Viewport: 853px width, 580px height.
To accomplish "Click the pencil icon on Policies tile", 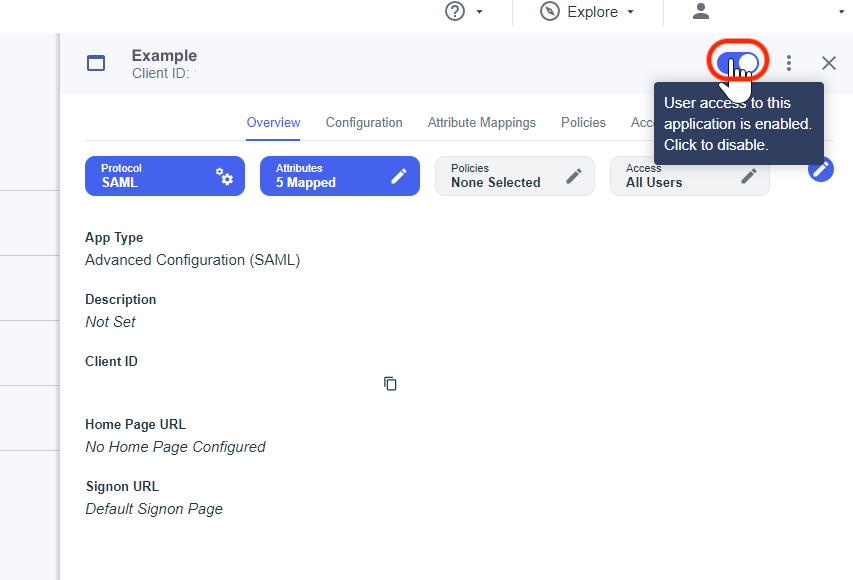I will 574,176.
